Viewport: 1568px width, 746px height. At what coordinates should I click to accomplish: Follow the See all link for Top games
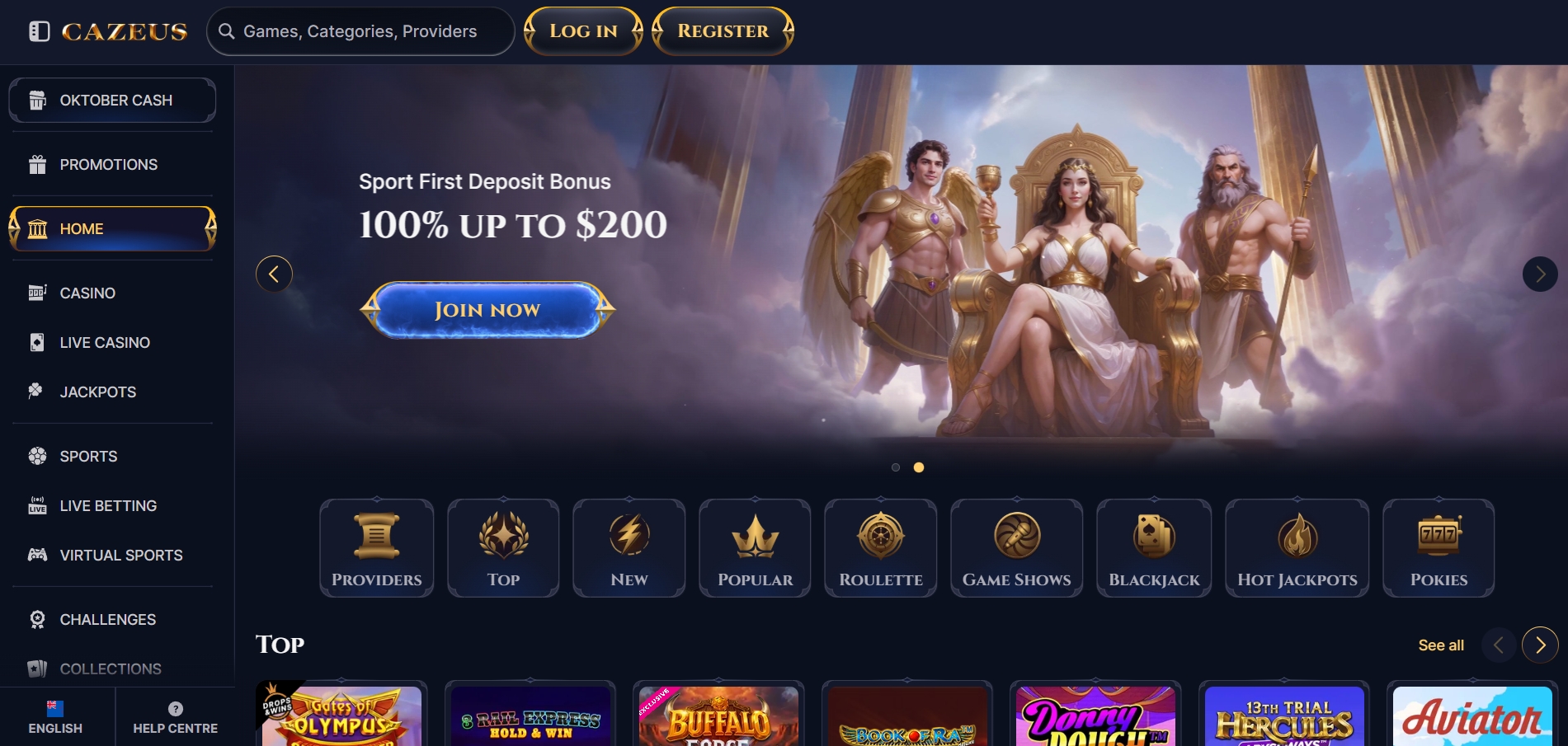coord(1441,645)
